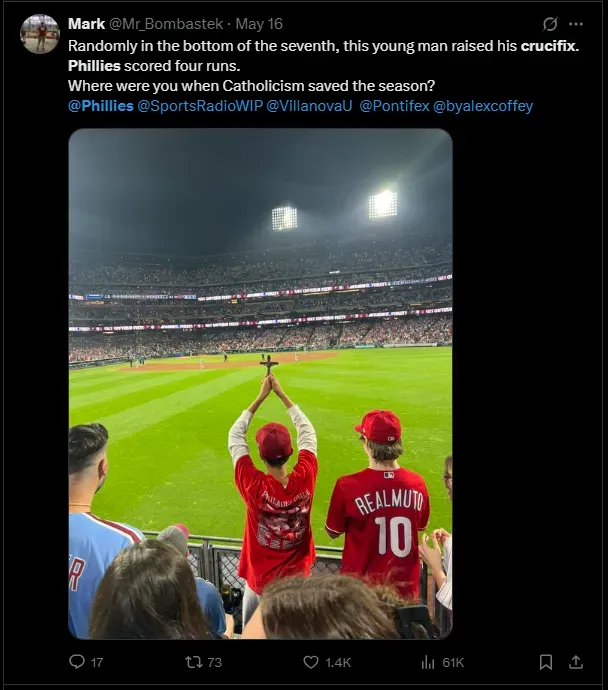Click the Grok explain icon
This screenshot has height=690, width=608.
point(550,24)
